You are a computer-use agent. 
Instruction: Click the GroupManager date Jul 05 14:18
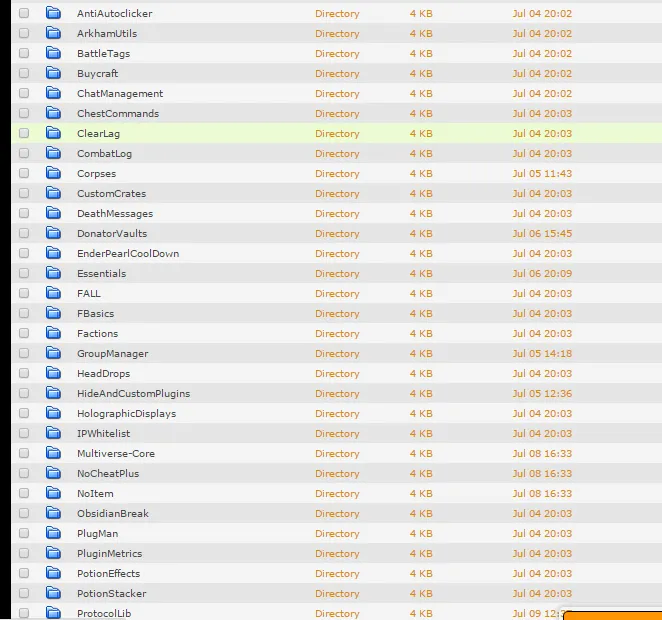[542, 354]
